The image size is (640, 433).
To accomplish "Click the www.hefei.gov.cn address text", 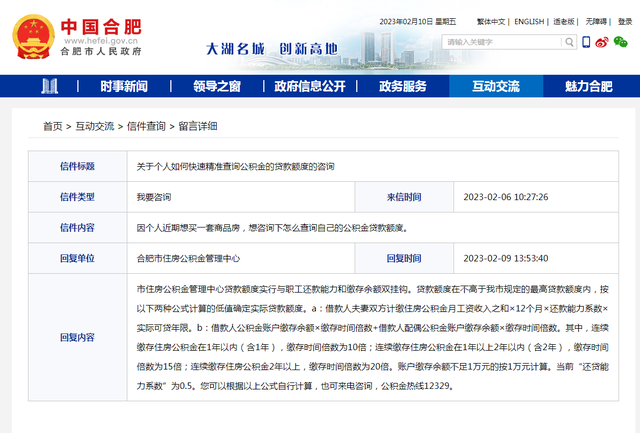I will pyautogui.click(x=101, y=41).
